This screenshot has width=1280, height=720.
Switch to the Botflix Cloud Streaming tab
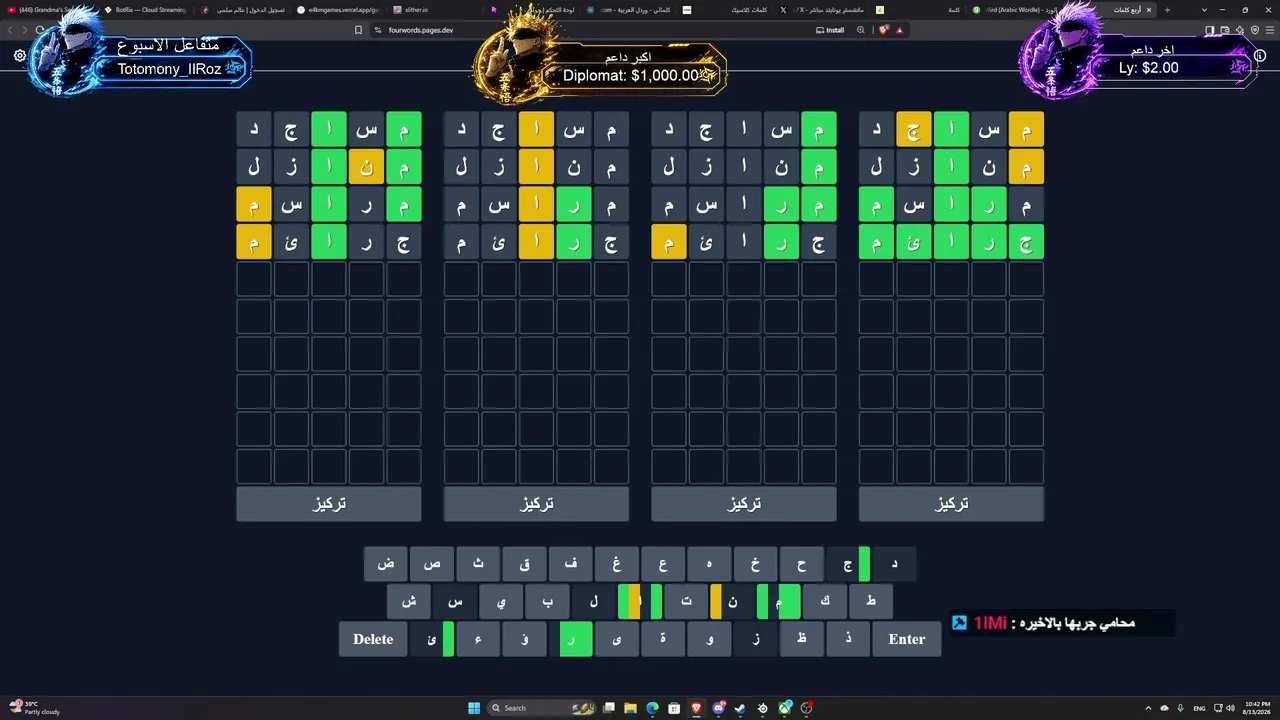[x=146, y=9]
